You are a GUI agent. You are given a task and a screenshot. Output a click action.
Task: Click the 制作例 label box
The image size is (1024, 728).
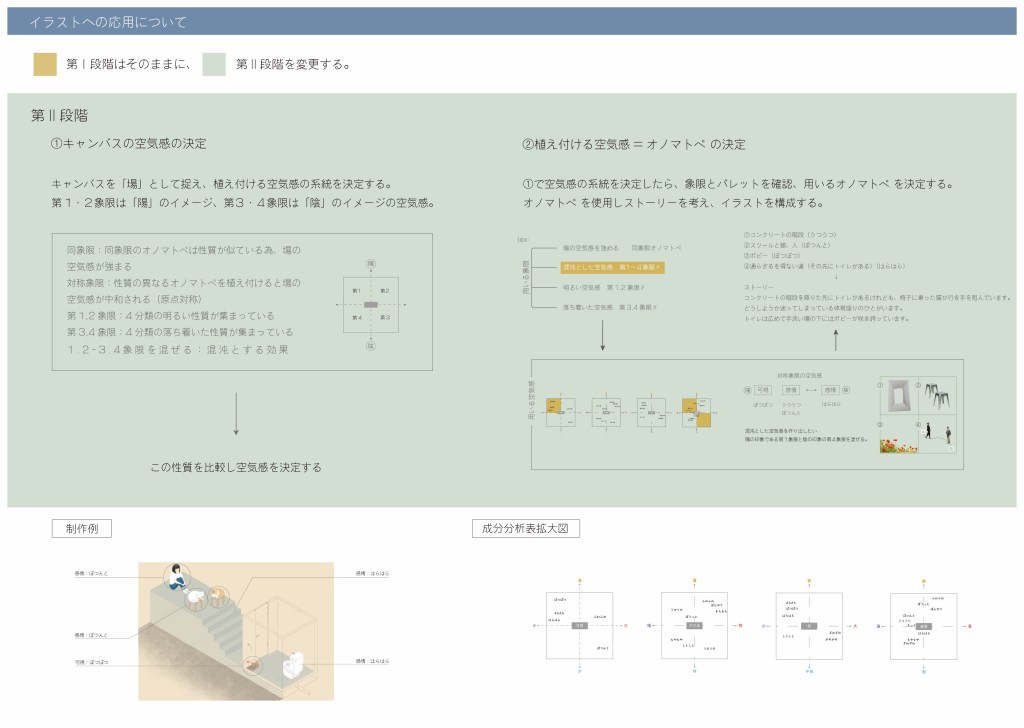pos(81,529)
